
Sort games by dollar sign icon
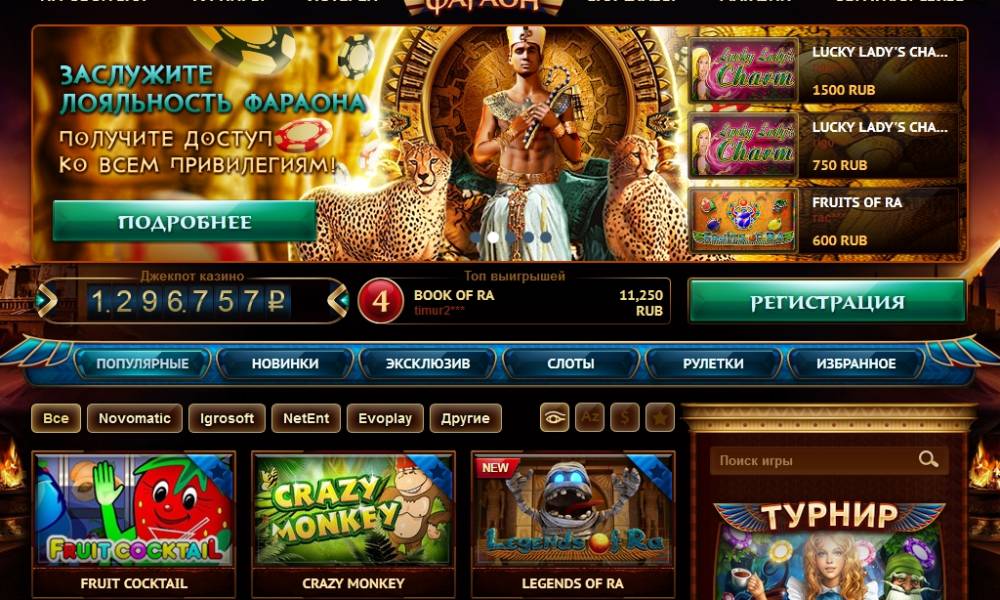(x=624, y=418)
